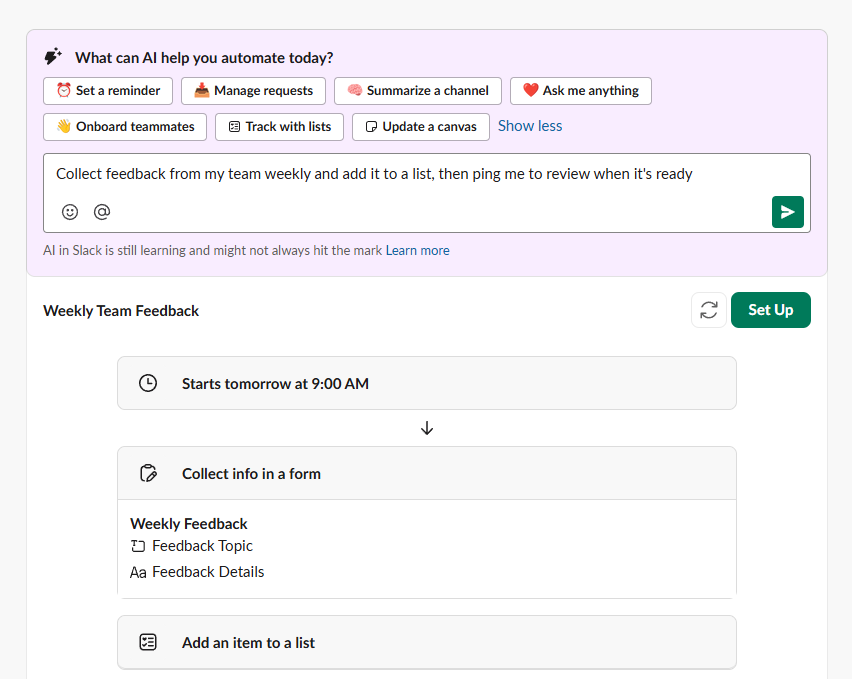Click the What can AI help heading

pos(204,58)
